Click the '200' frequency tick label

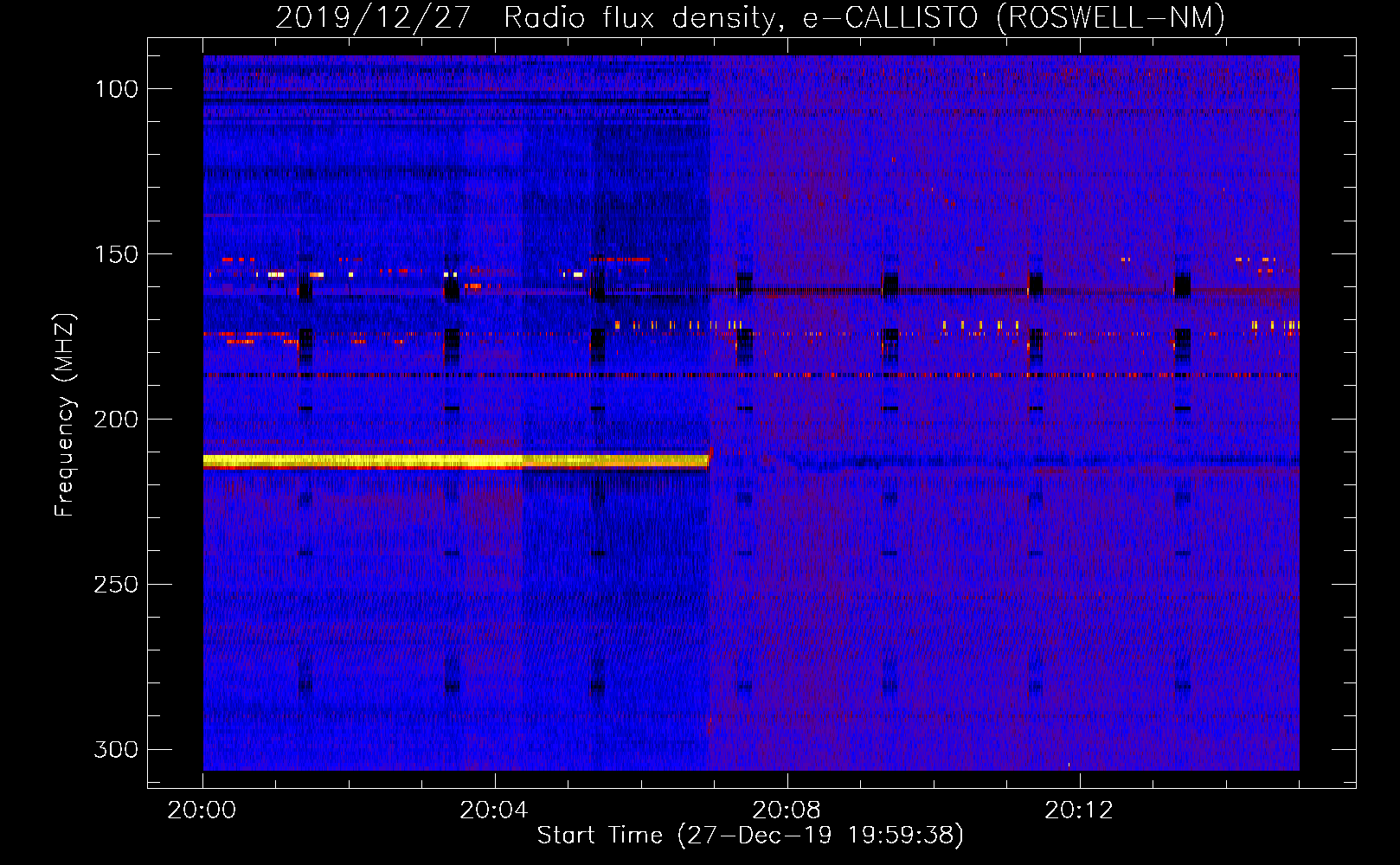coord(116,420)
